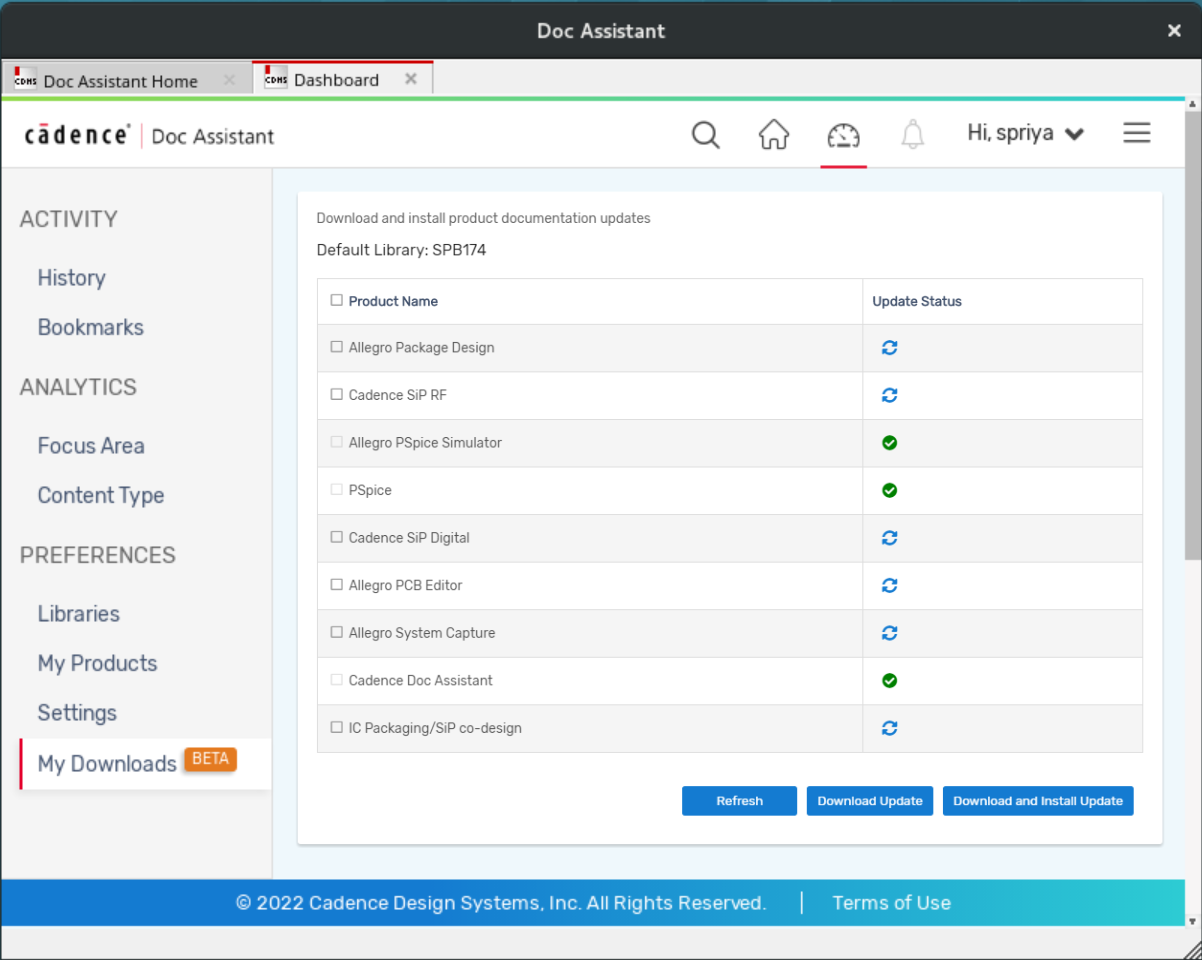Open the Terms of Use link
The height and width of the screenshot is (960, 1202).
click(892, 903)
